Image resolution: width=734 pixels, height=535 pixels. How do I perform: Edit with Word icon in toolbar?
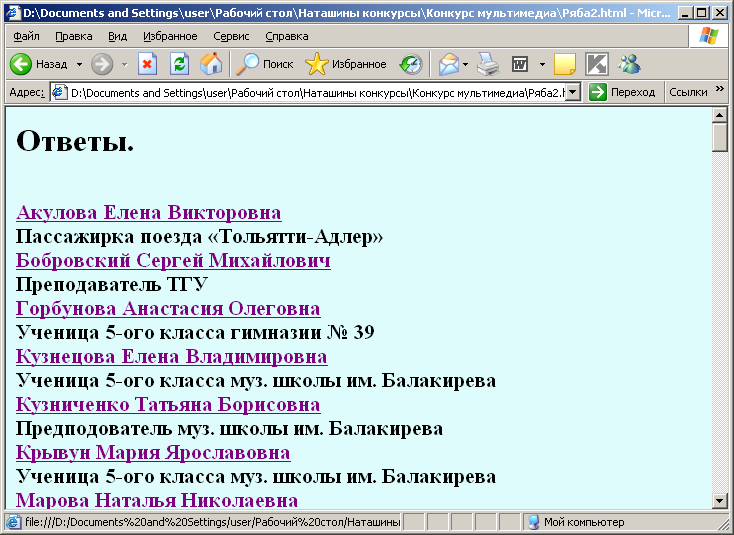click(520, 64)
